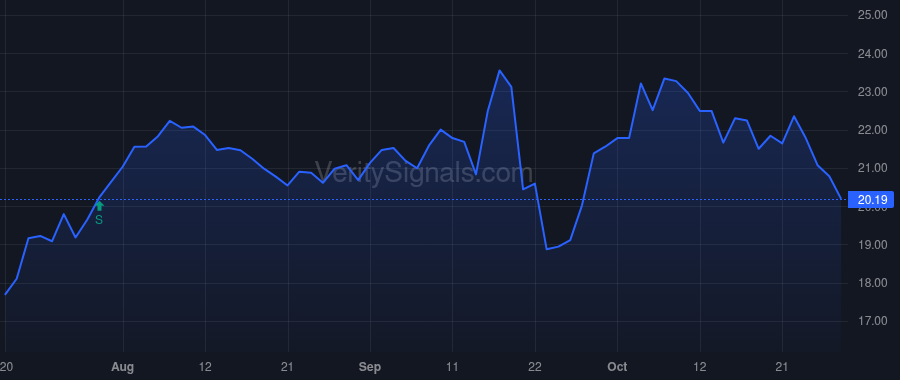Click the 18.00 price axis label
Viewport: 900px width, 380px height.
[x=872, y=283]
